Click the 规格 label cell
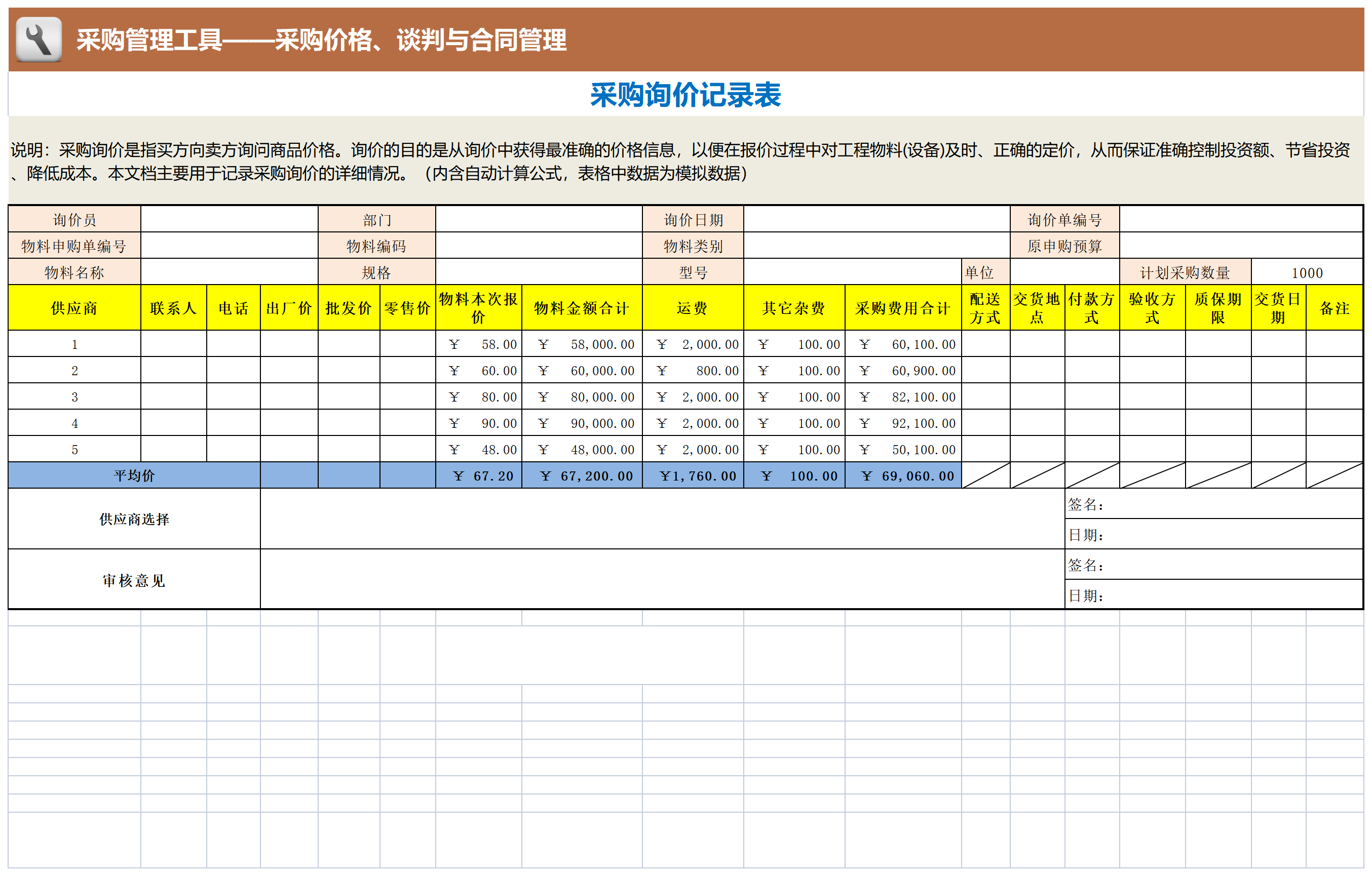The width and height of the screenshot is (1372, 876). (x=376, y=272)
